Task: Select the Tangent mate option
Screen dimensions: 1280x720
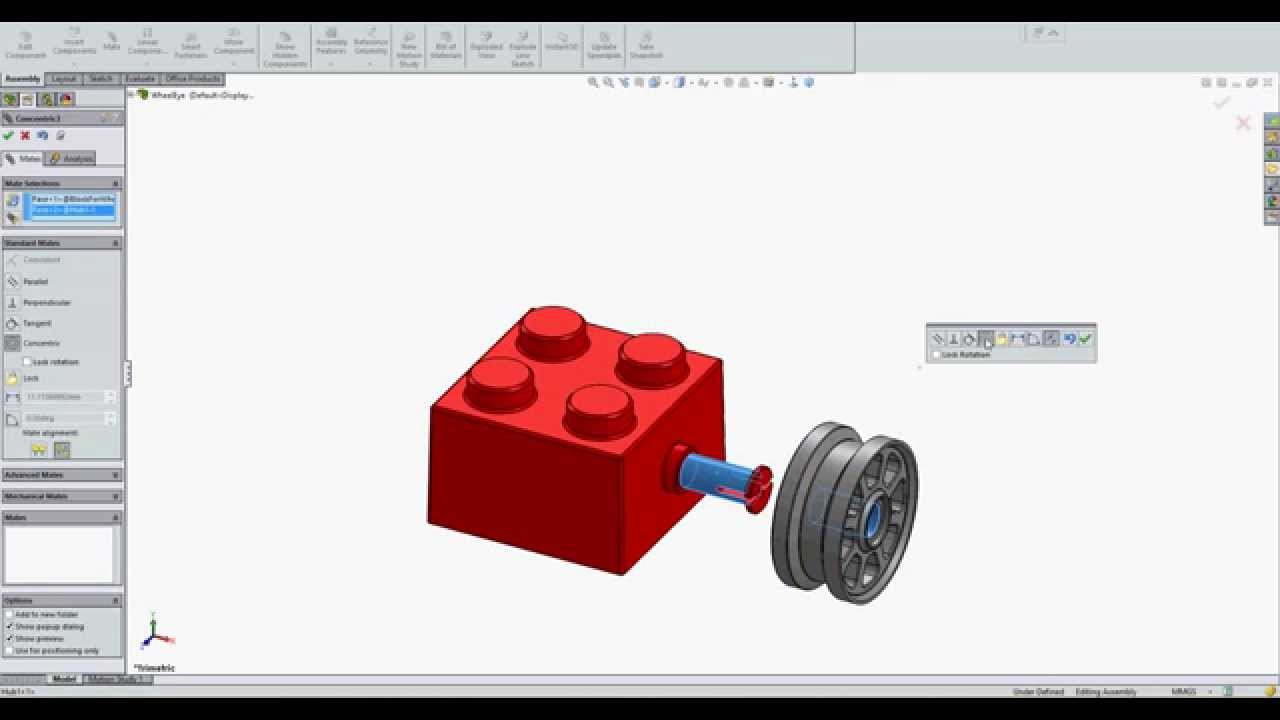Action: point(28,323)
